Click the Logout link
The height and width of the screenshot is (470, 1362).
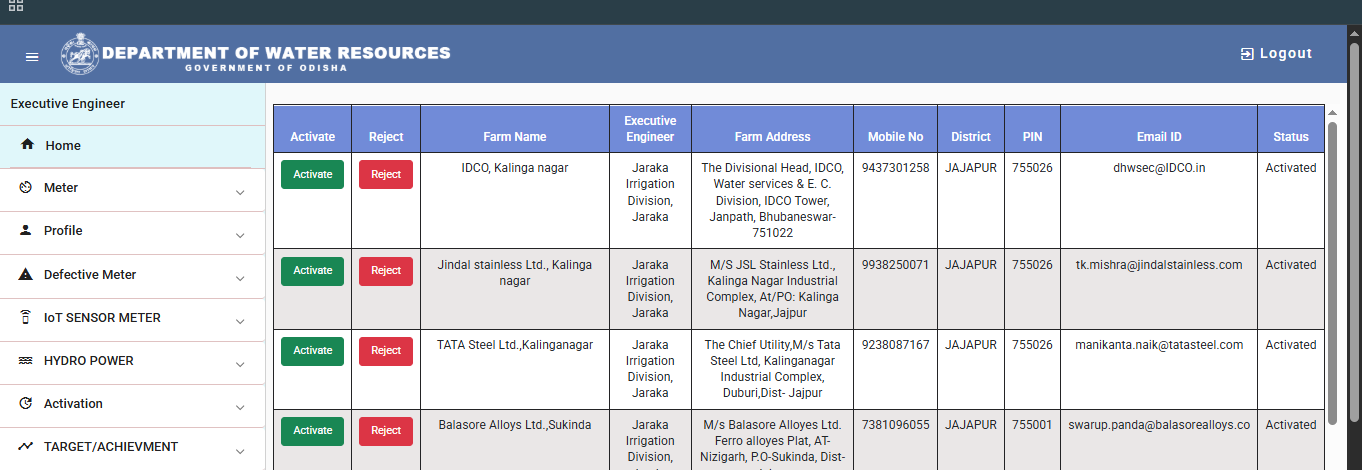(x=1276, y=54)
